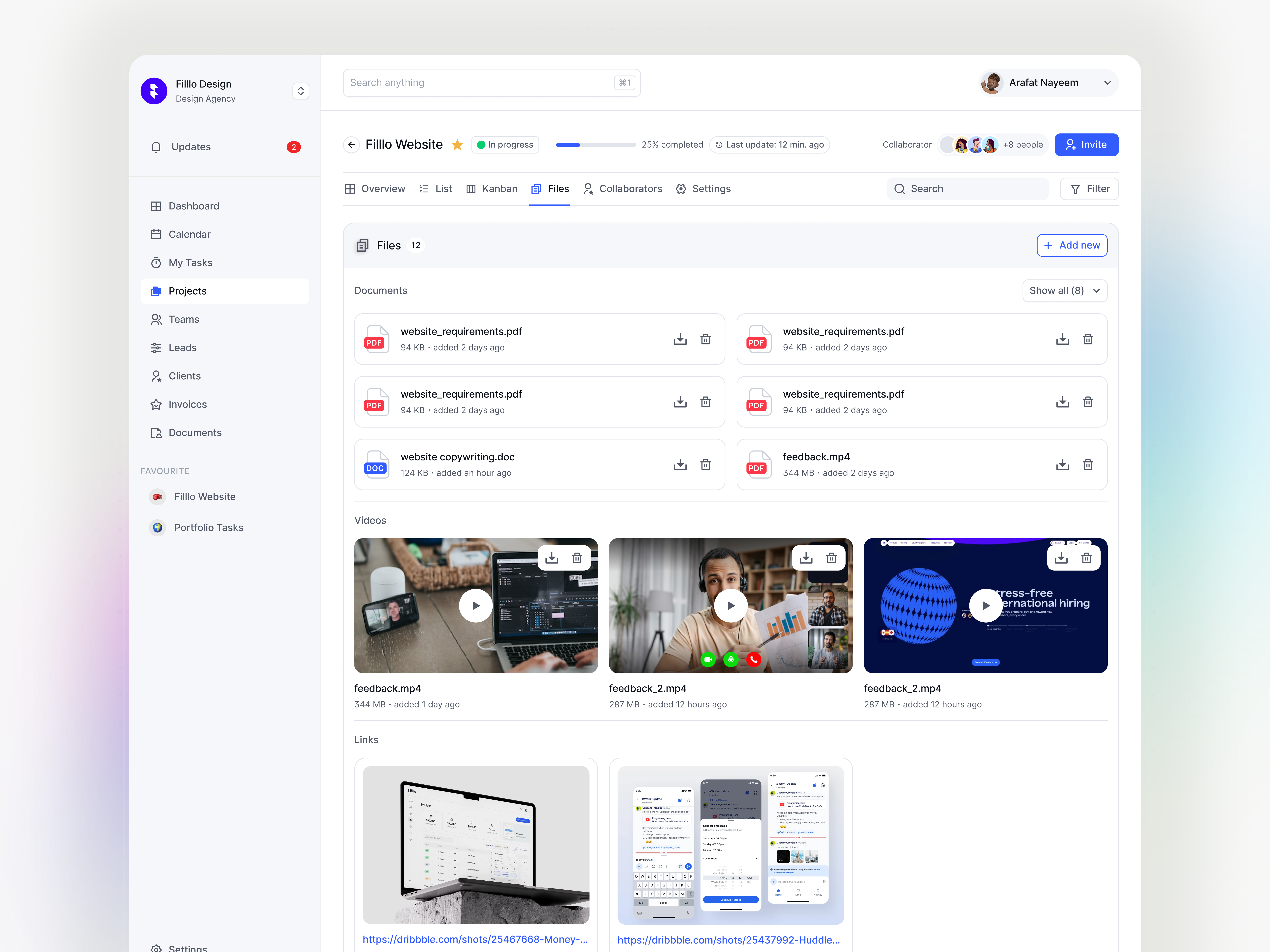This screenshot has height=952, width=1270.
Task: Download the 344 MB feedback.mp4 document
Action: pos(1063,464)
